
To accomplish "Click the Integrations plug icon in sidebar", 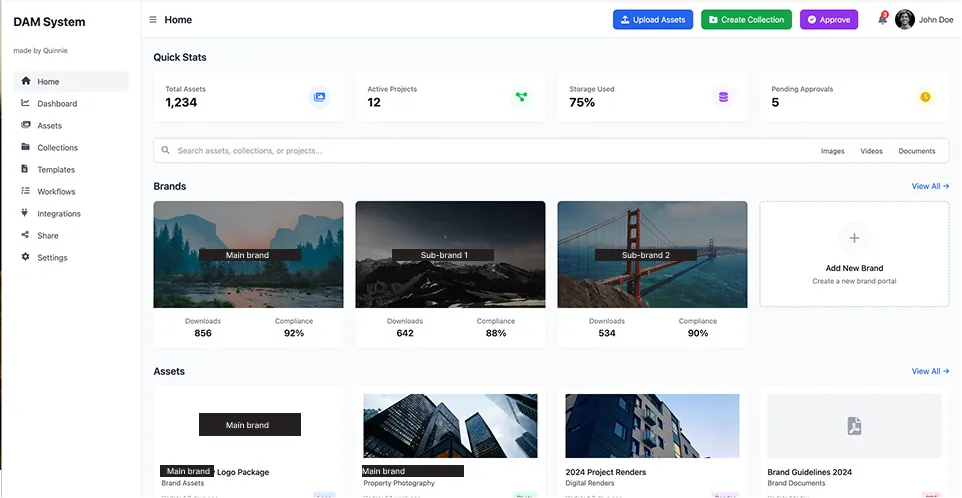I will 25,213.
